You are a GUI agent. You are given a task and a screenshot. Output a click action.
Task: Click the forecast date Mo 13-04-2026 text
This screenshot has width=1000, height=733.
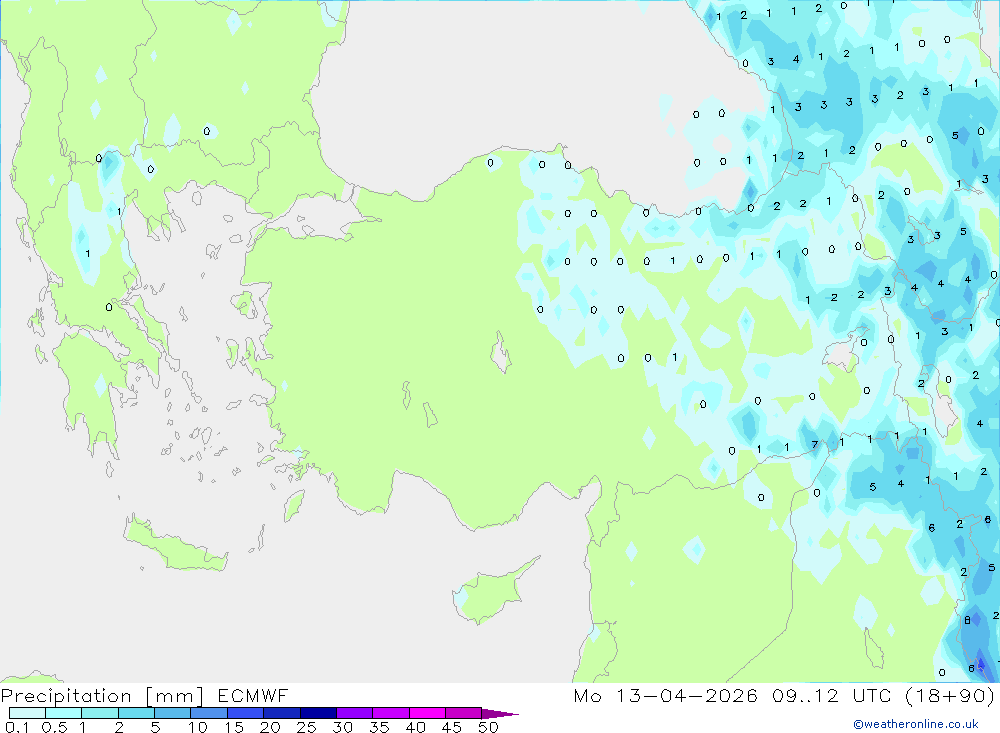(666, 695)
